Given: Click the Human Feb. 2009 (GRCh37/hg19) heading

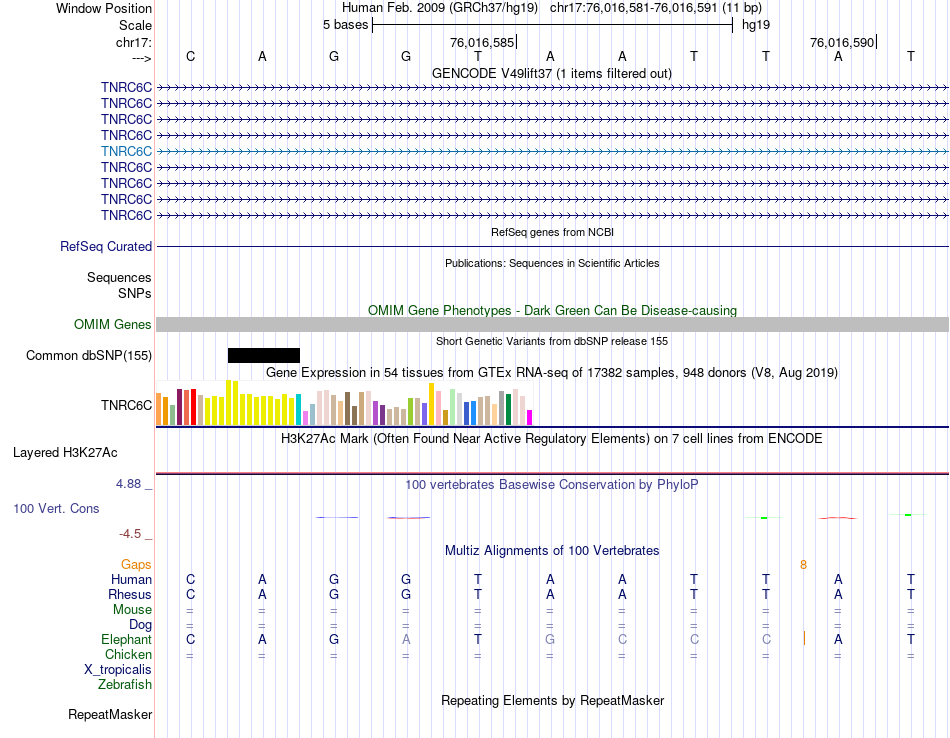Looking at the screenshot, I should 440,8.
